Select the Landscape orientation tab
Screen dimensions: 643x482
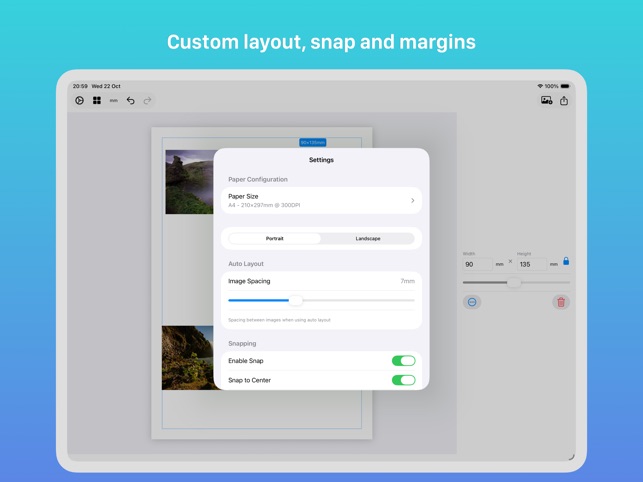(367, 239)
